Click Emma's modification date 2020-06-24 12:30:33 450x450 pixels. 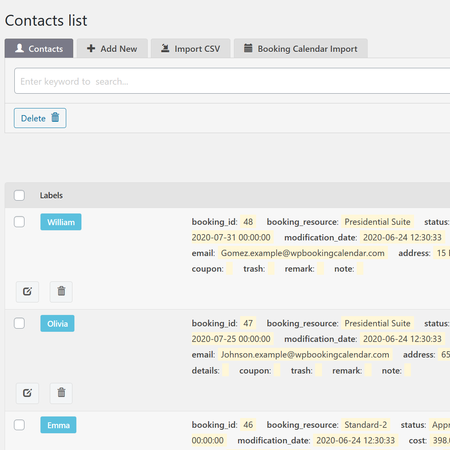click(356, 440)
